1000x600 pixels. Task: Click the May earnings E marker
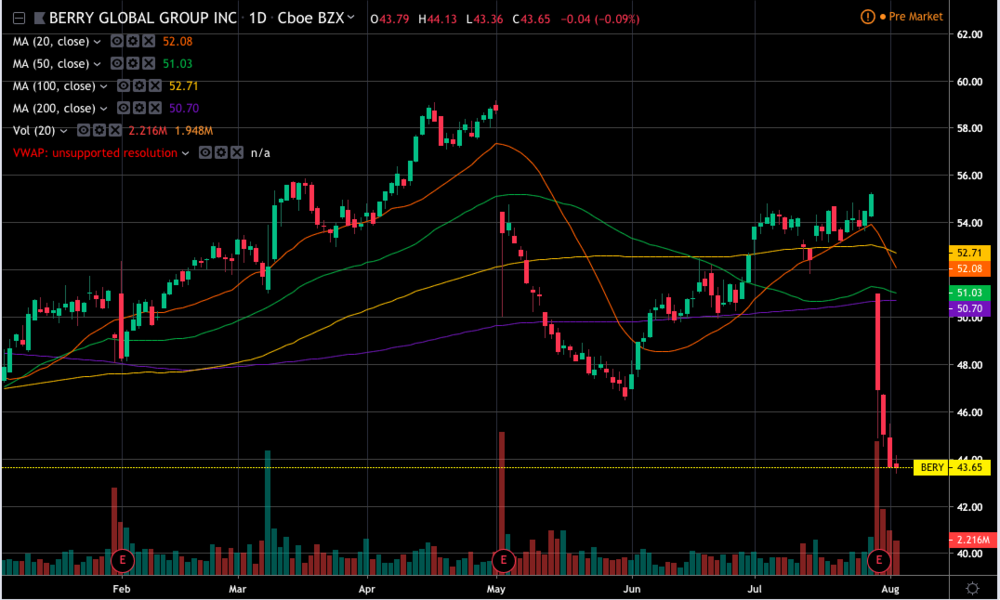click(502, 558)
